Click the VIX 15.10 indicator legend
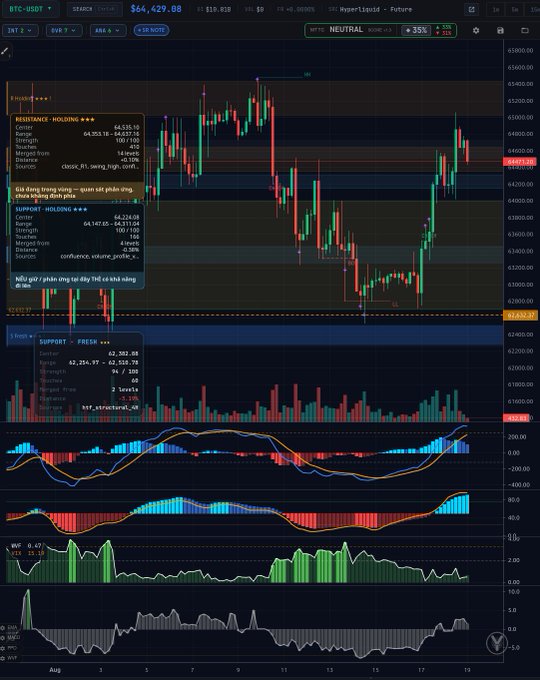 (x=28, y=553)
